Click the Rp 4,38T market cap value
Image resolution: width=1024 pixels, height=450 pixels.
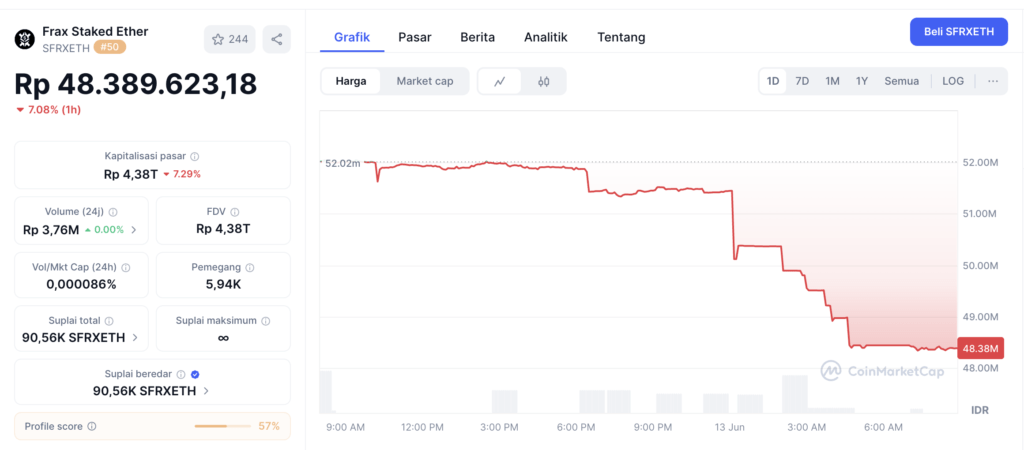131,174
